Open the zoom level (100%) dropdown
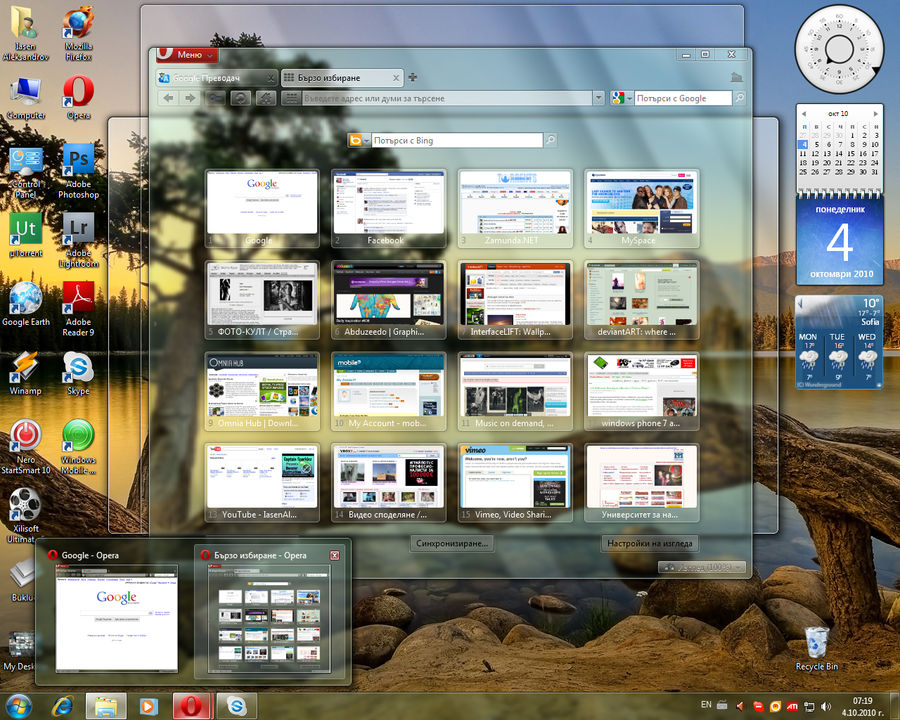Viewport: 900px width, 720px height. coord(702,567)
